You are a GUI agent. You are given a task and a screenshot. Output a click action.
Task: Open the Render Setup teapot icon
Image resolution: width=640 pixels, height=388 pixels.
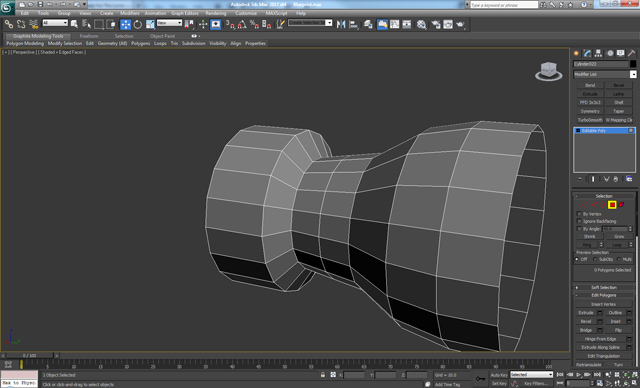(436, 24)
